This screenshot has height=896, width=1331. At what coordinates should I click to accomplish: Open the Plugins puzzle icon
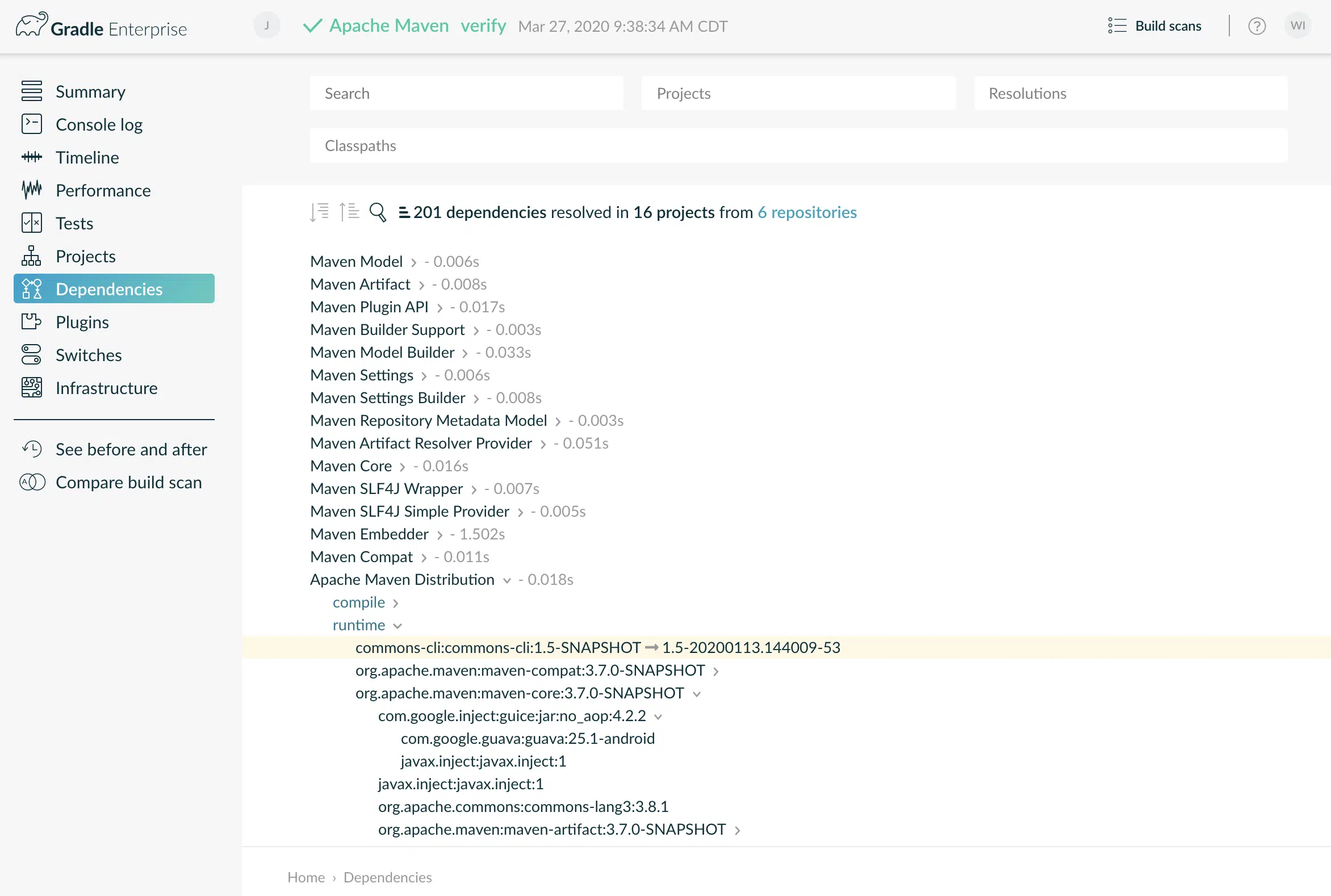click(31, 322)
